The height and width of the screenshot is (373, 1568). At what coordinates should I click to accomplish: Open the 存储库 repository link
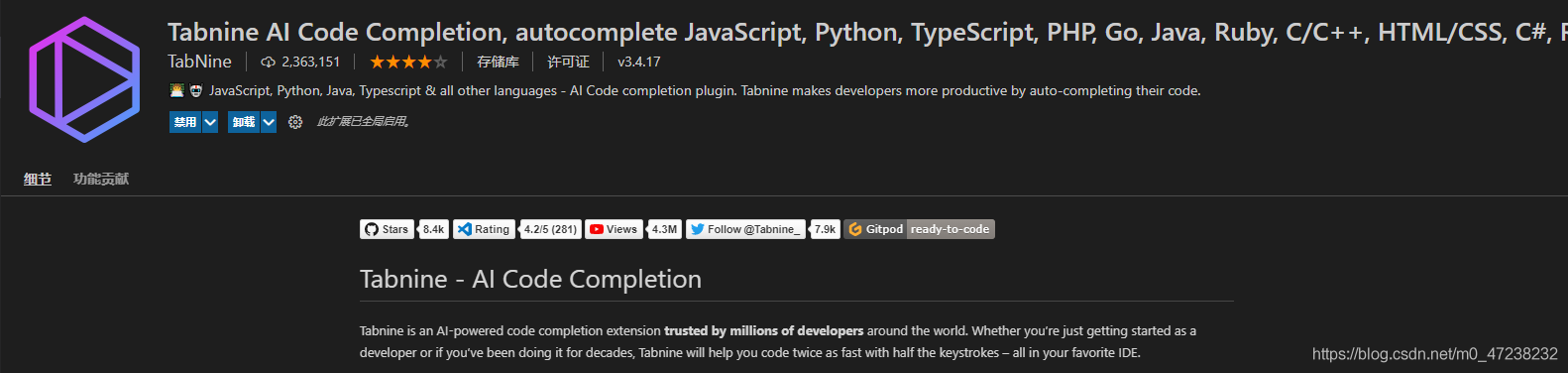(x=498, y=62)
